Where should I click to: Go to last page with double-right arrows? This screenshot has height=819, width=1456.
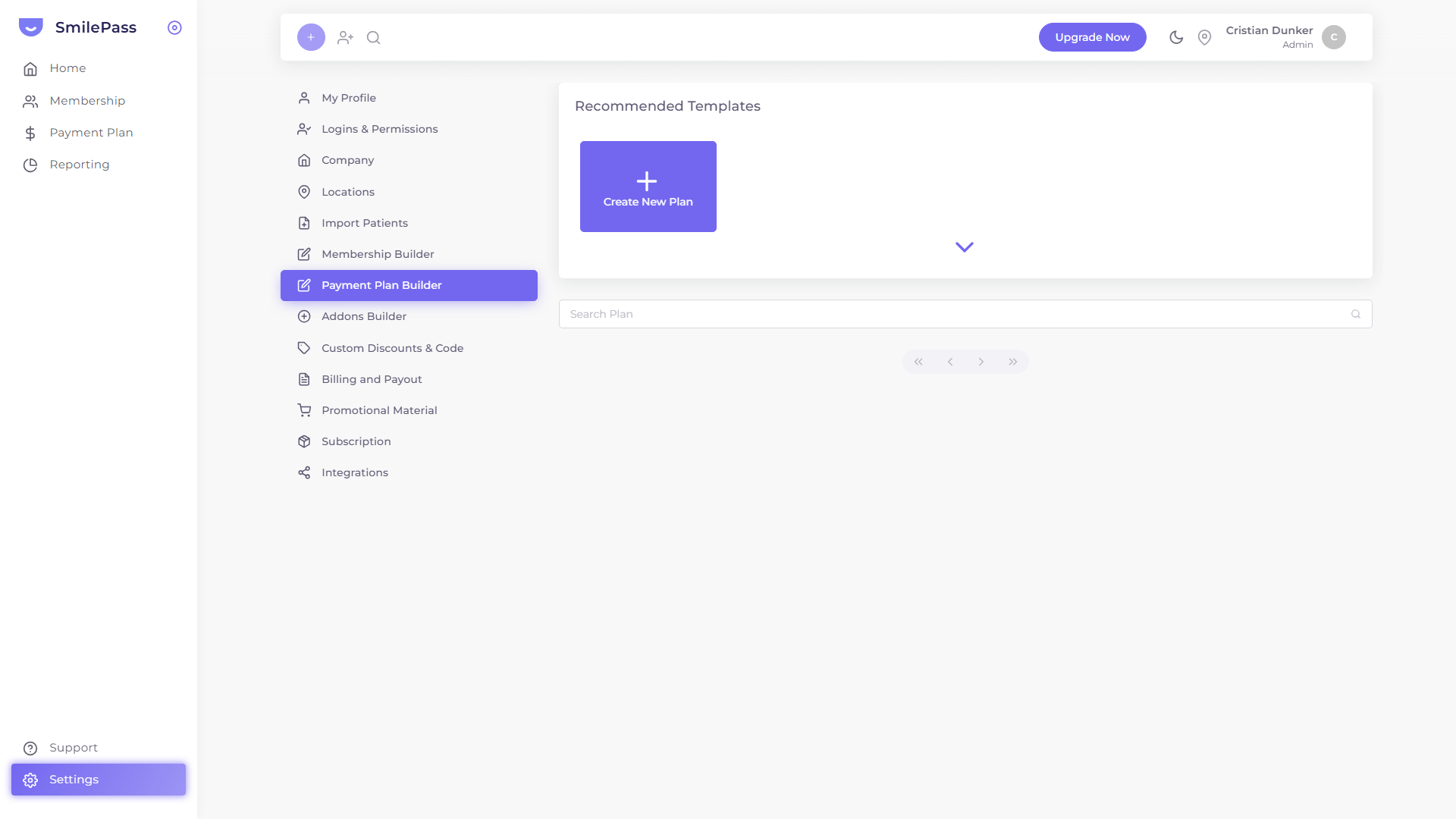[1013, 362]
